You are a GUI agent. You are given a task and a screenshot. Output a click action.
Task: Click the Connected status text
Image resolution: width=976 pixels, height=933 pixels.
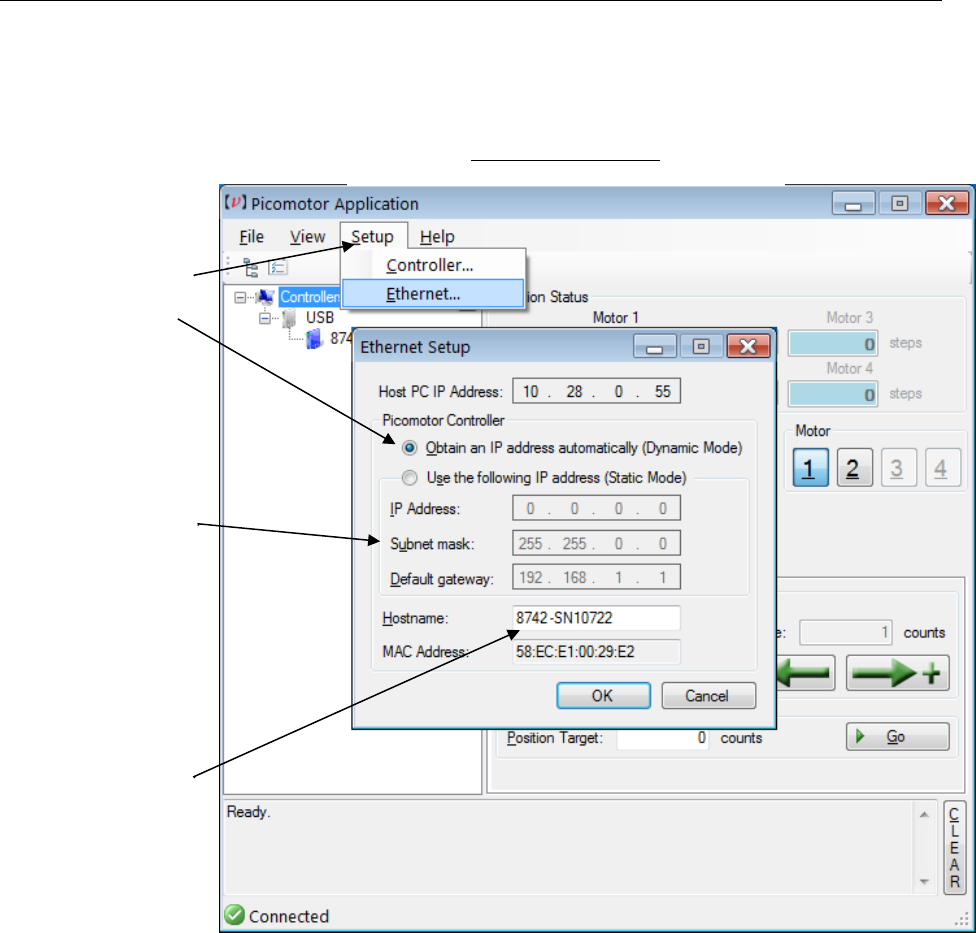pyautogui.click(x=289, y=916)
